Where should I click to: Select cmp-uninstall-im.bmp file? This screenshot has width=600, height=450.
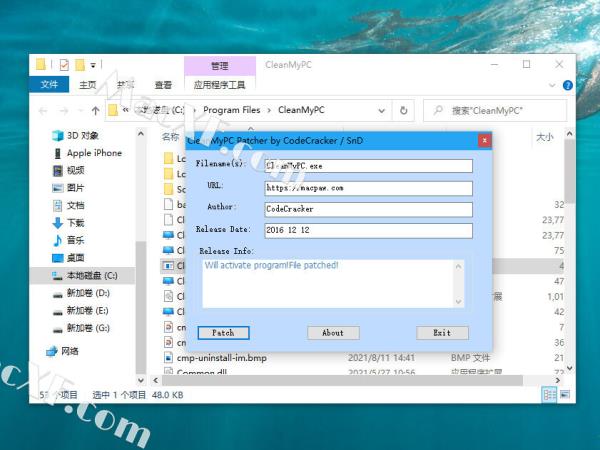coord(222,358)
